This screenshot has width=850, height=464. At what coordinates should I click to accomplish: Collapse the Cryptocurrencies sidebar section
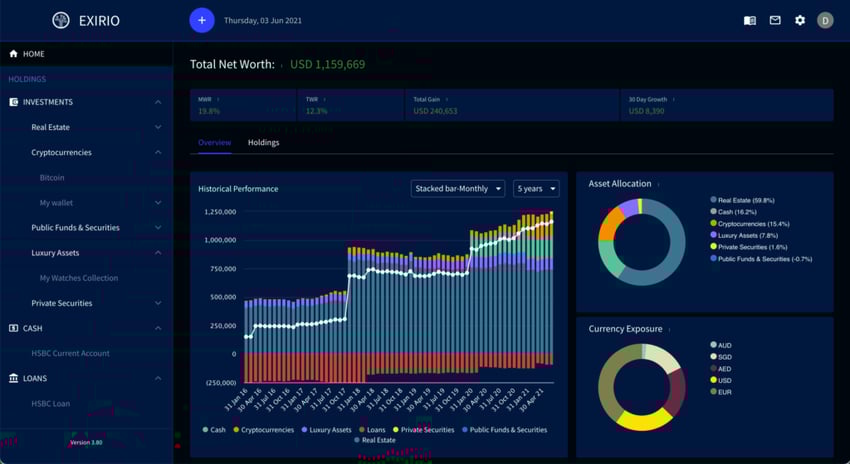pyautogui.click(x=158, y=152)
